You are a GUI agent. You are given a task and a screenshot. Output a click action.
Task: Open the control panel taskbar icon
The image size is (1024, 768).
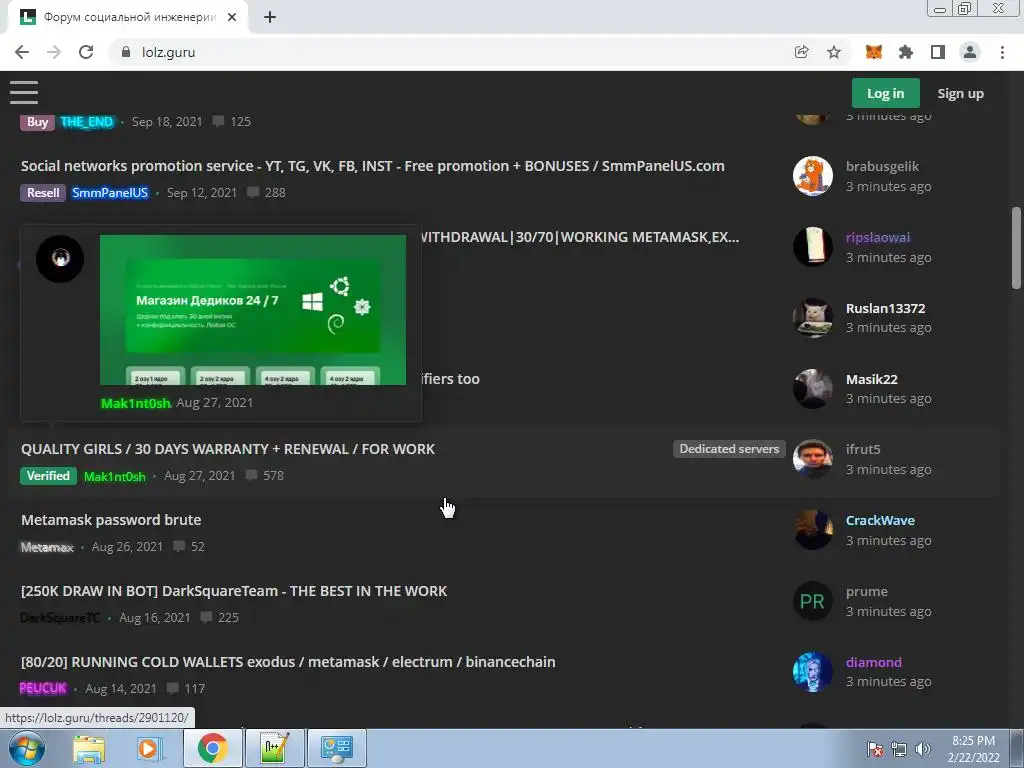[x=337, y=748]
